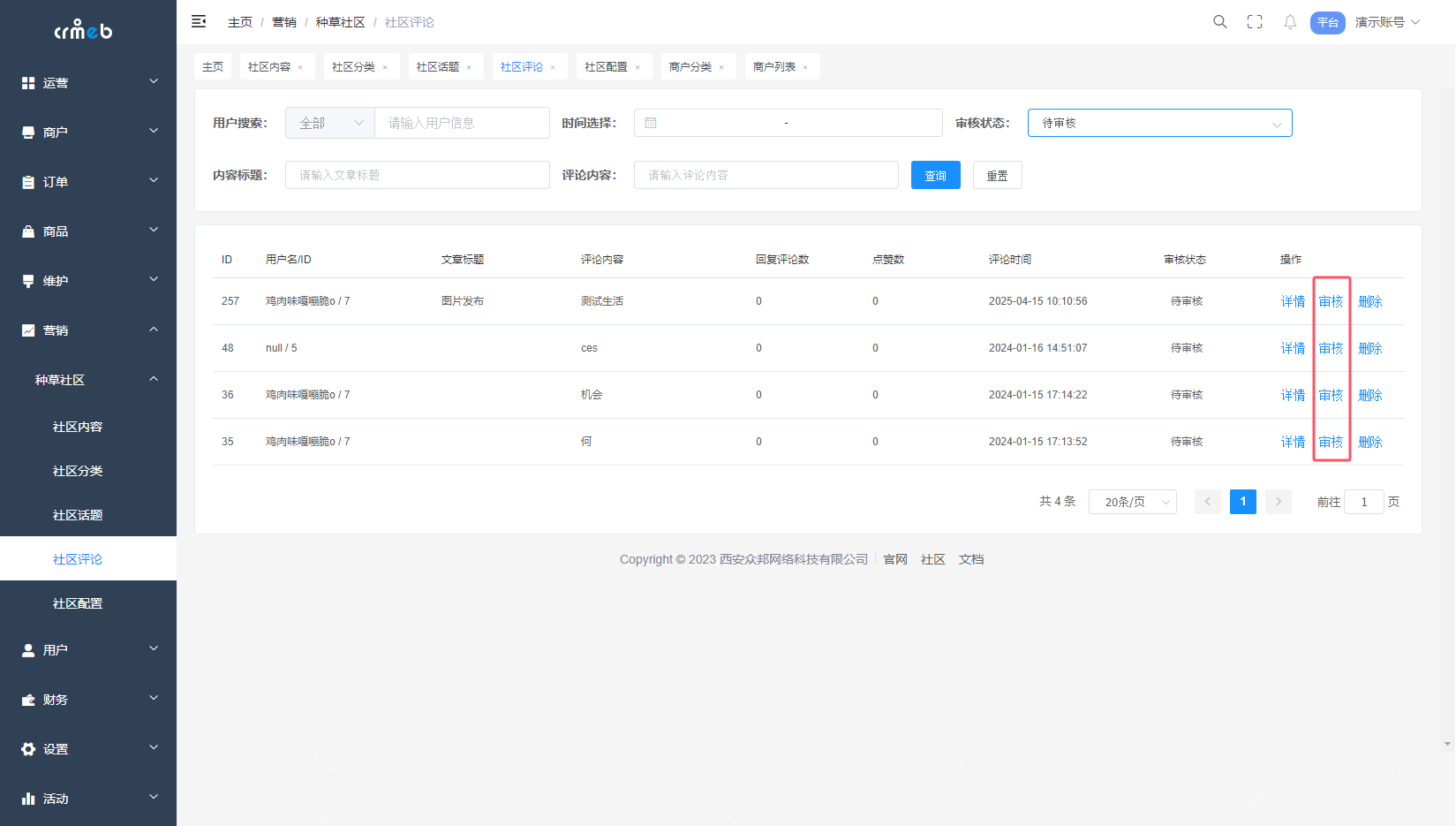
Task: Click 主页 in breadcrumb
Action: coord(240,22)
